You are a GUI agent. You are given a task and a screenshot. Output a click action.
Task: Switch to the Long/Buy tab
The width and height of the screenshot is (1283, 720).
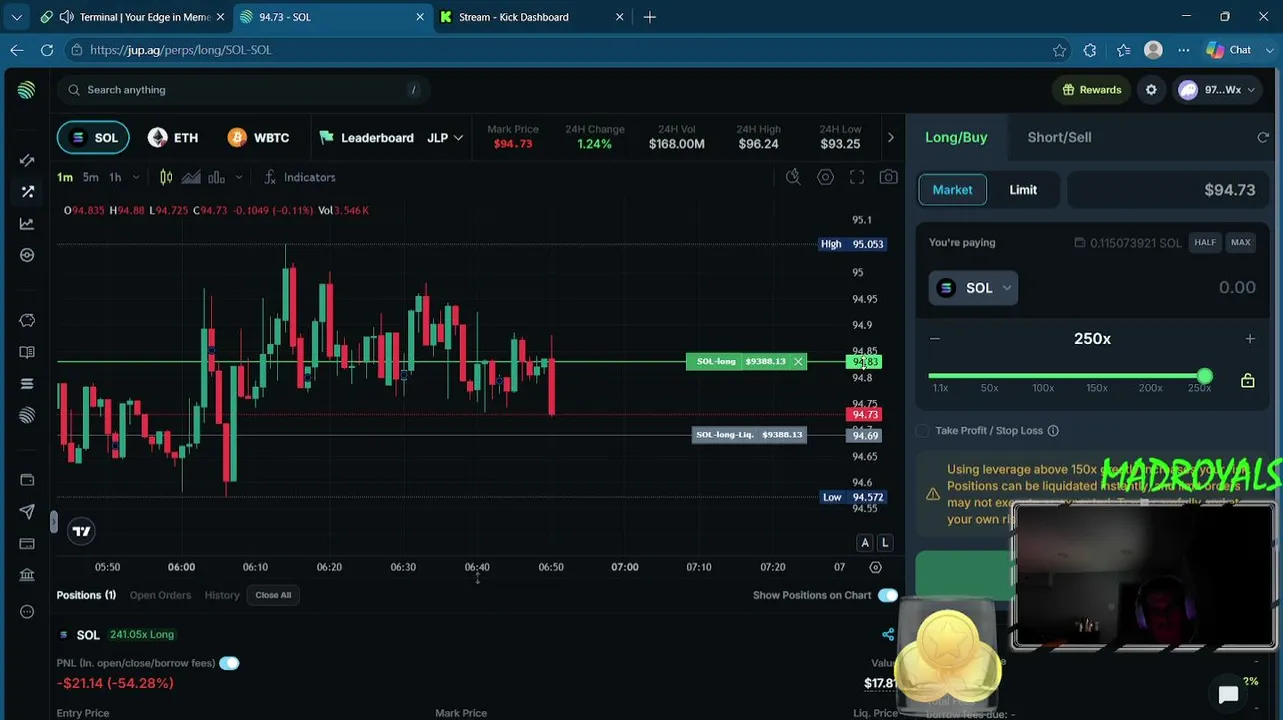pos(956,137)
